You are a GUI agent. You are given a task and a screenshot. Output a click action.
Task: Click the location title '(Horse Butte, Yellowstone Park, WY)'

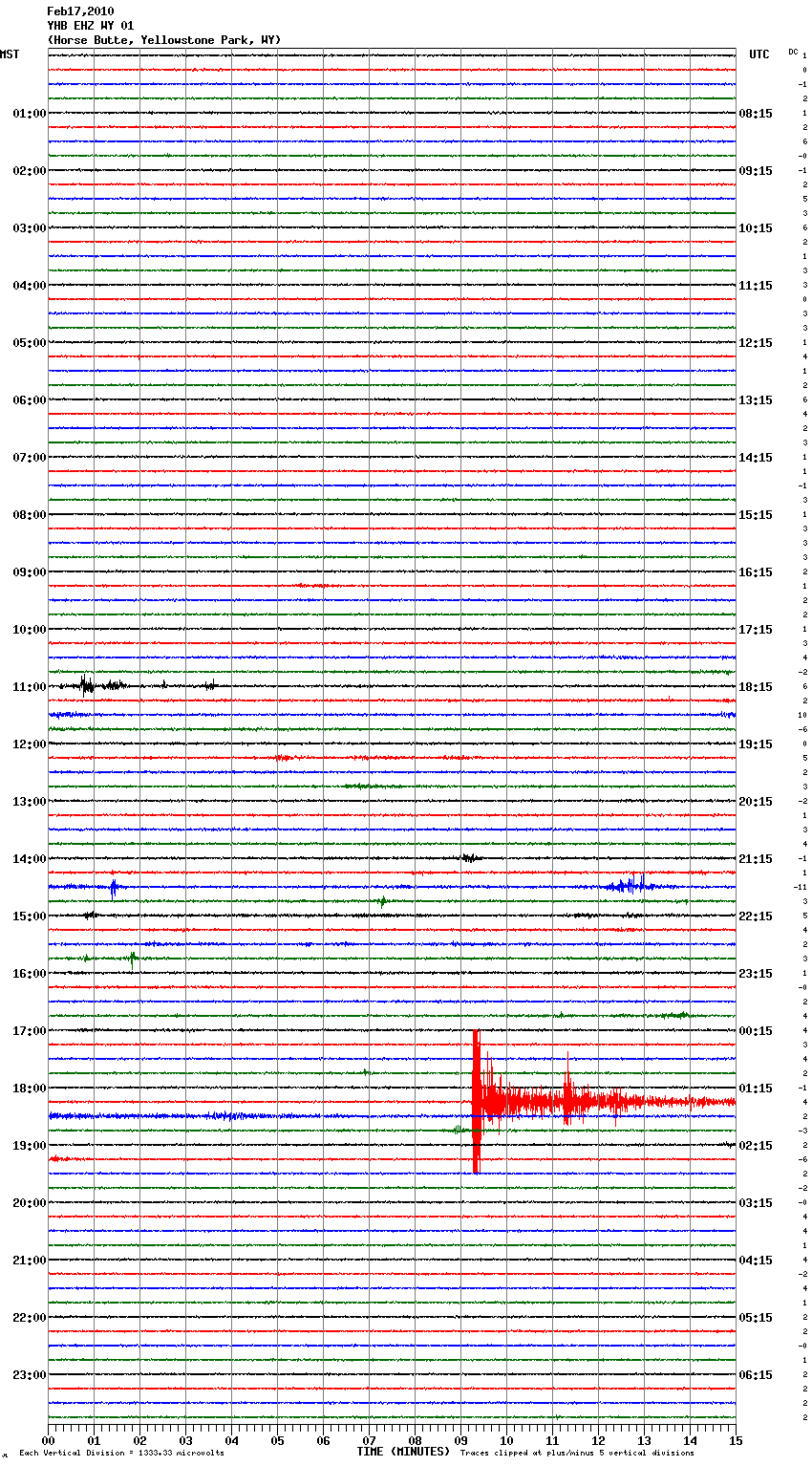(164, 40)
